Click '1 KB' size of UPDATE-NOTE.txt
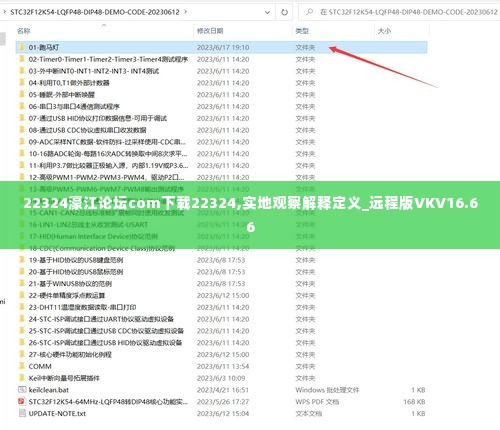The image size is (500, 430). click(x=418, y=413)
